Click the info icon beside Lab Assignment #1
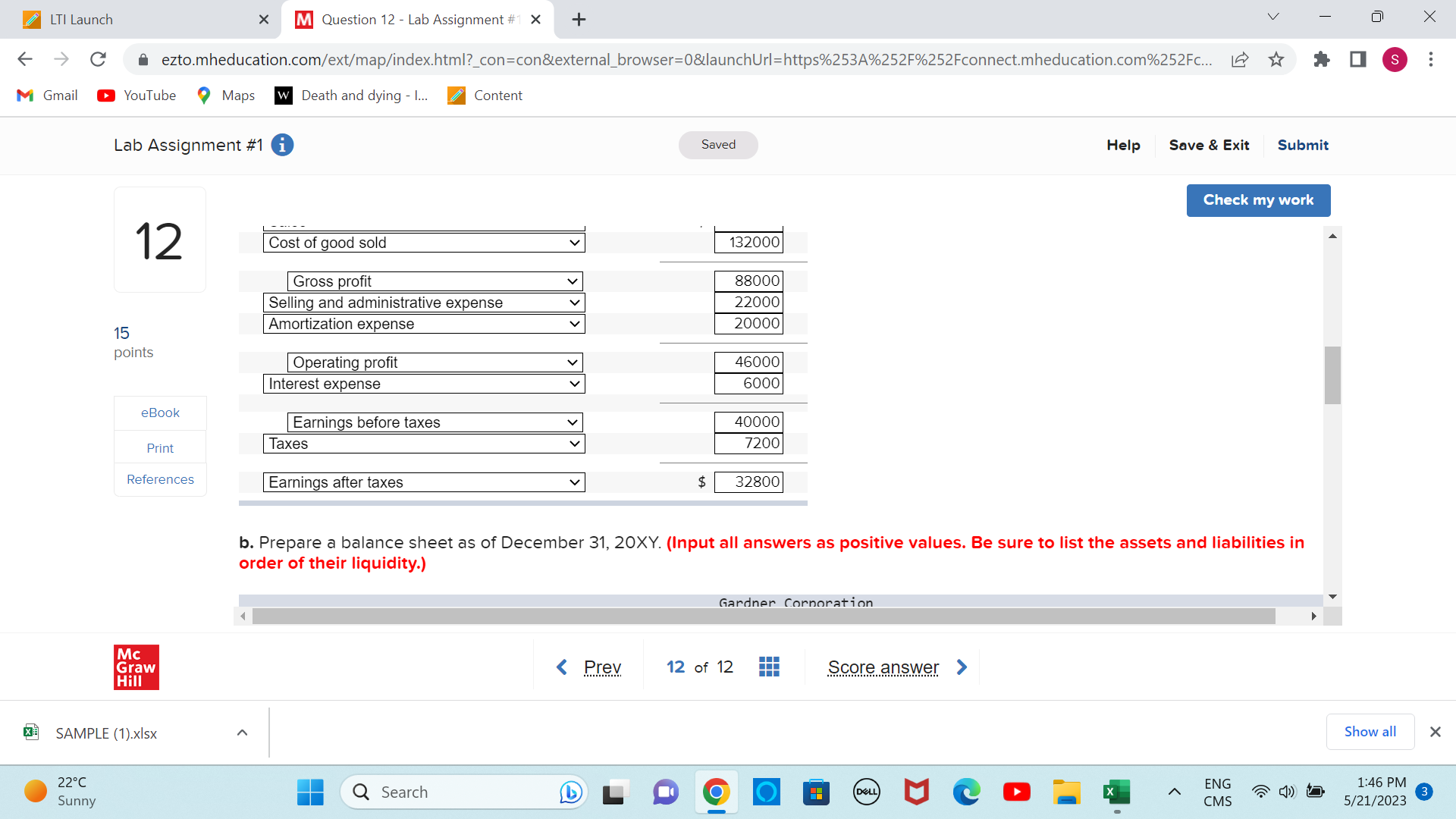This screenshot has height=819, width=1456. (282, 145)
